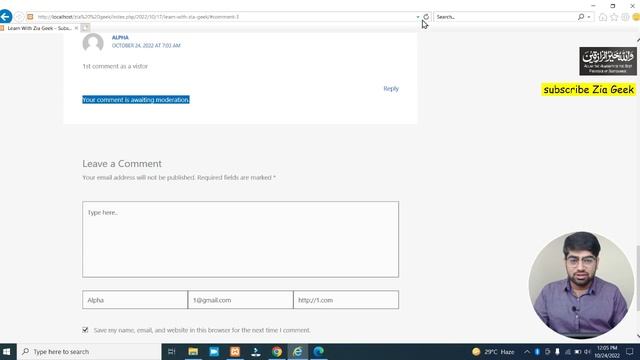Open the taskbar clock showing 12:05 PM
640x360 pixels.
click(x=607, y=351)
